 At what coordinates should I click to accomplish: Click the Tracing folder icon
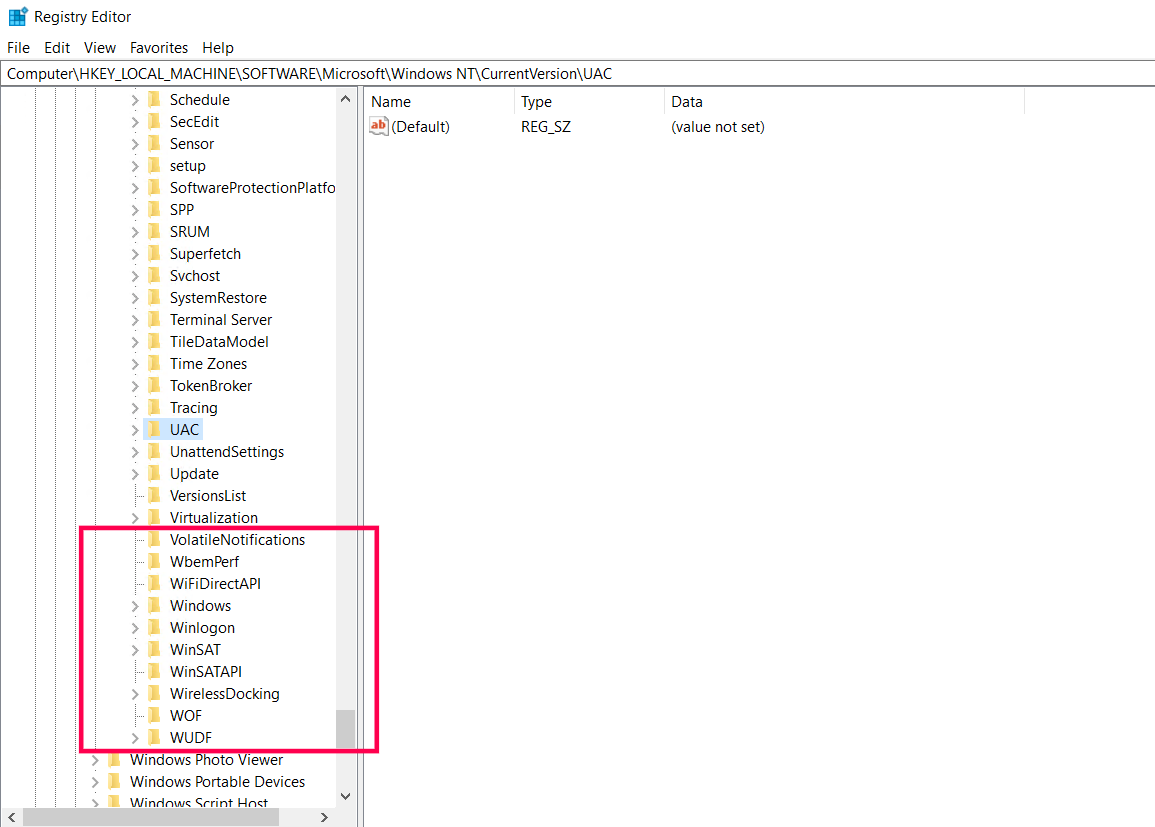(x=154, y=408)
